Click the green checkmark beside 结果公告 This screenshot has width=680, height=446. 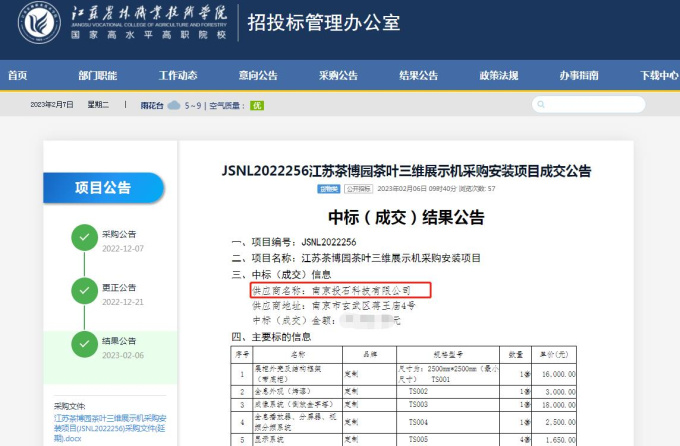click(84, 345)
